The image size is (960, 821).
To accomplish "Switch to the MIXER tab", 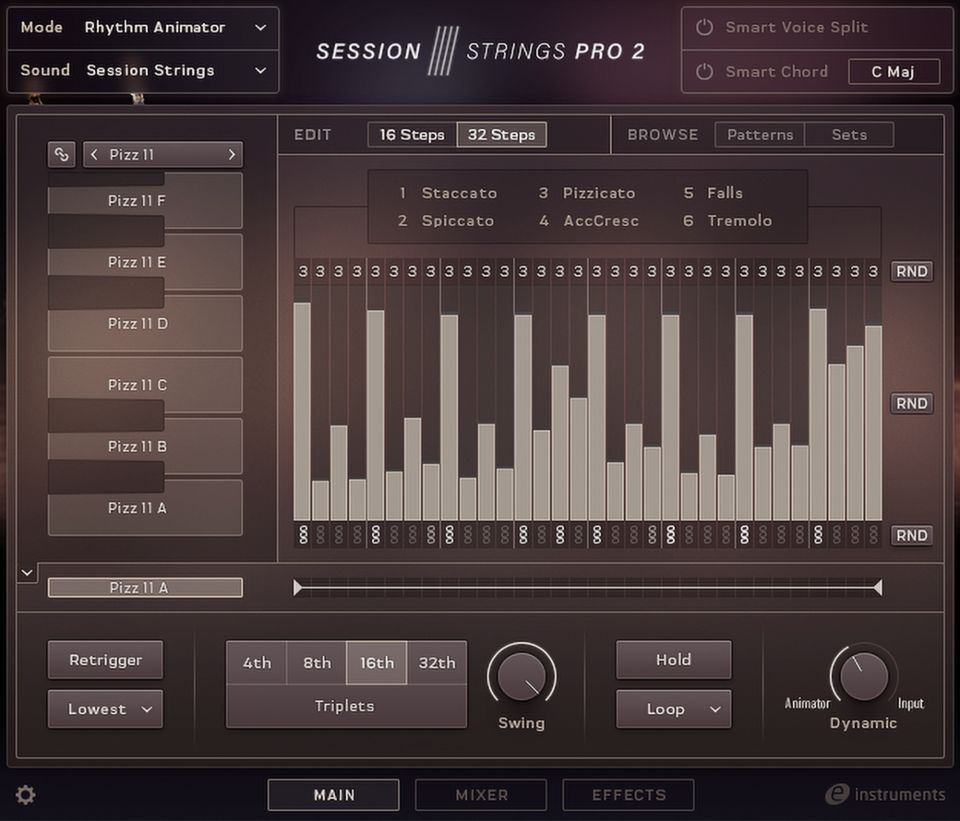I will pos(481,795).
